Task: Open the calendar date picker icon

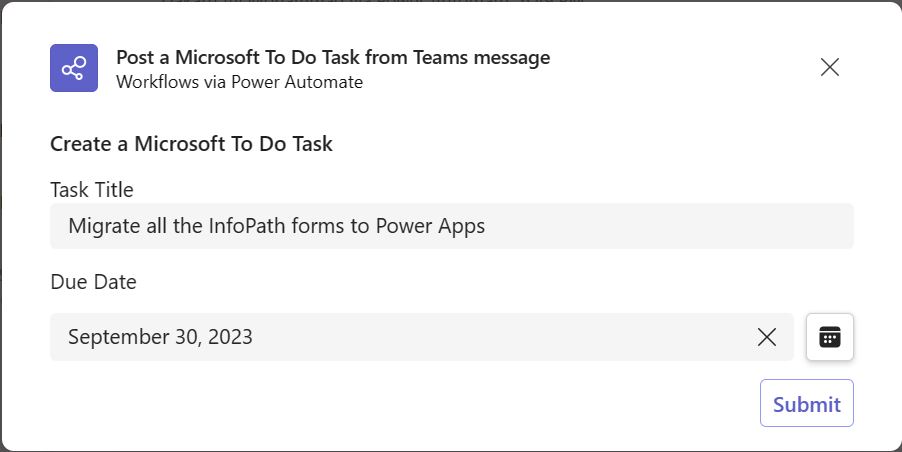Action: tap(829, 337)
